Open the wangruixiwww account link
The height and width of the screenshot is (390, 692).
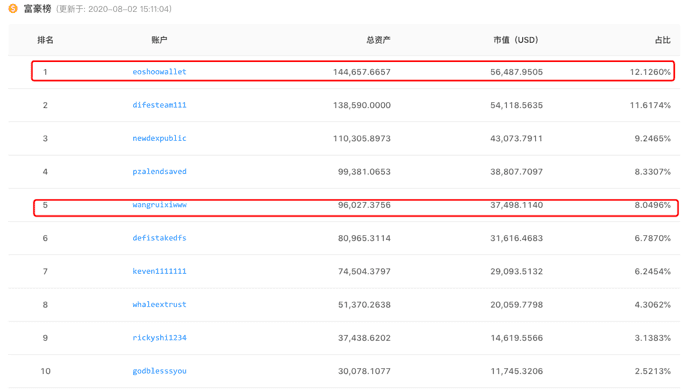click(x=159, y=205)
